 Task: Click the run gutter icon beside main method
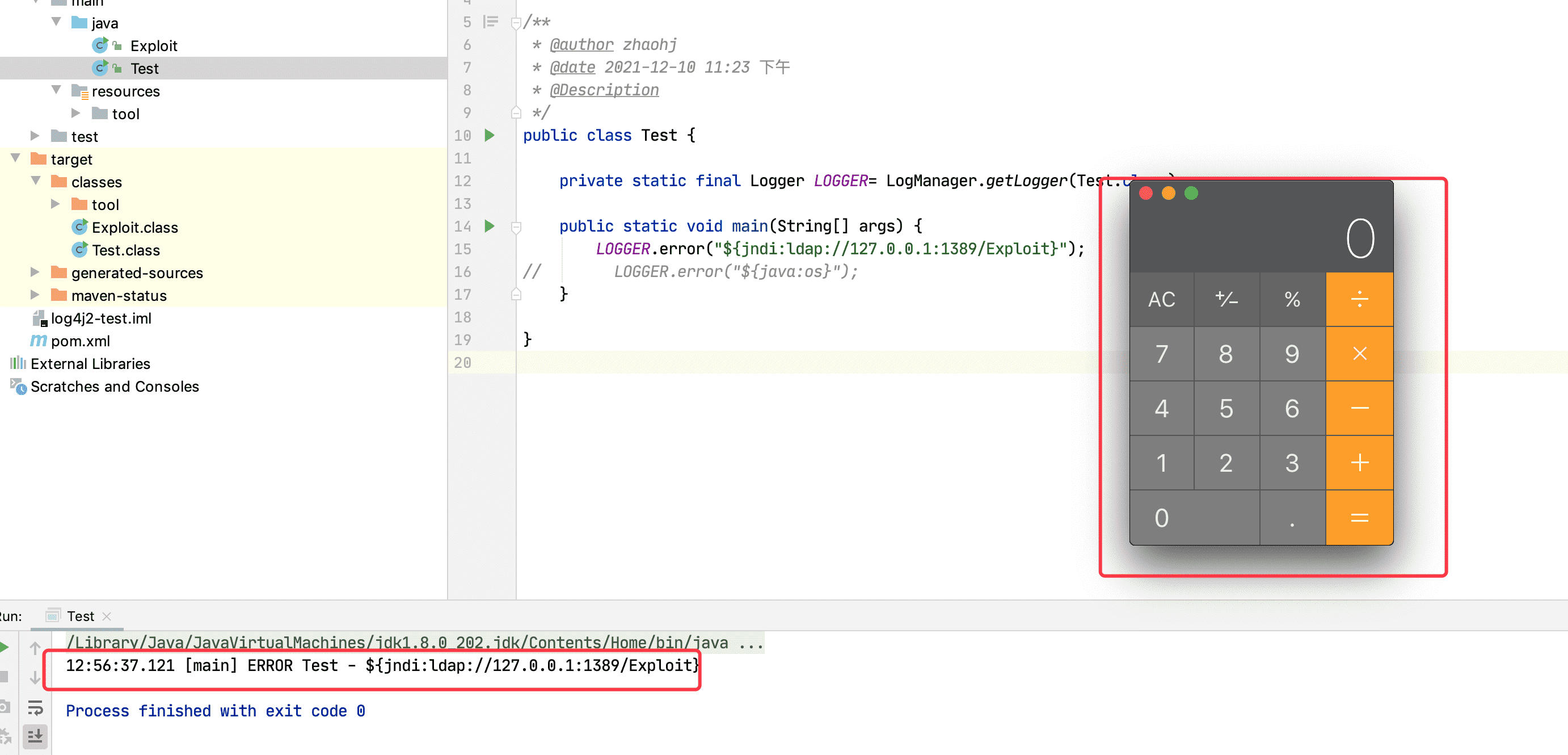[x=490, y=227]
